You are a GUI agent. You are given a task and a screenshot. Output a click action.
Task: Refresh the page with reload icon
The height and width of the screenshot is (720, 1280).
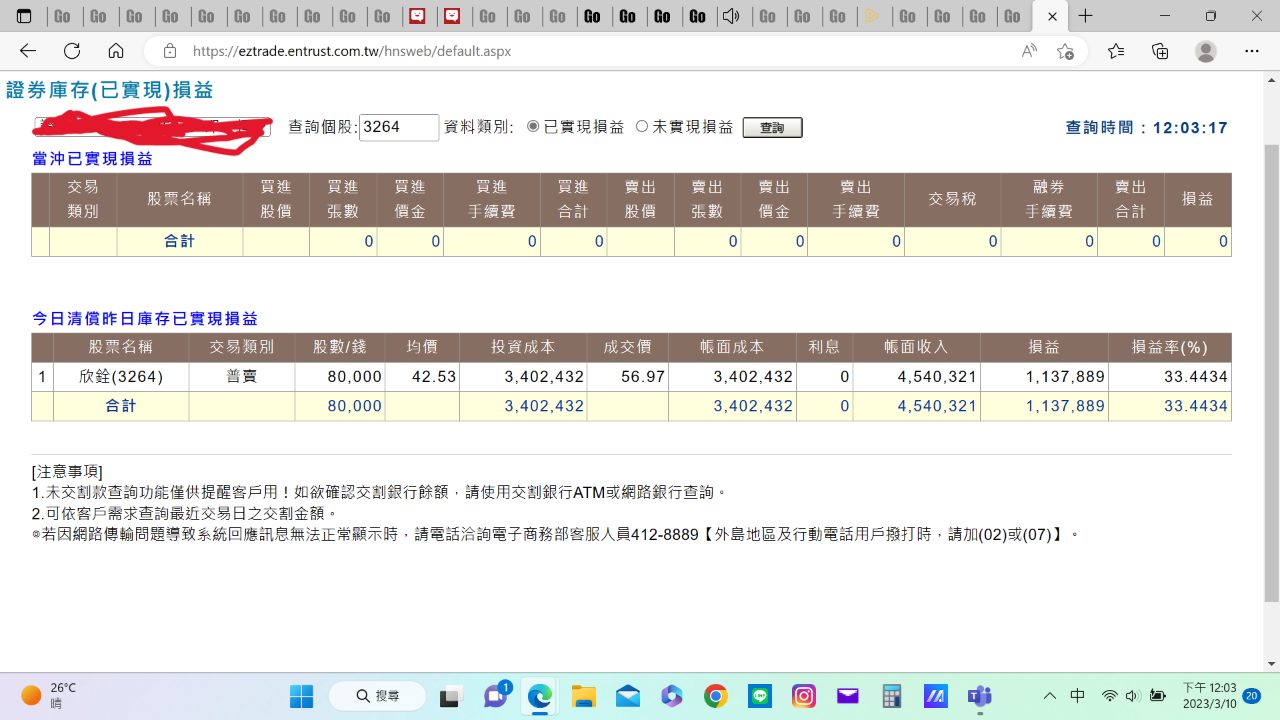(72, 51)
